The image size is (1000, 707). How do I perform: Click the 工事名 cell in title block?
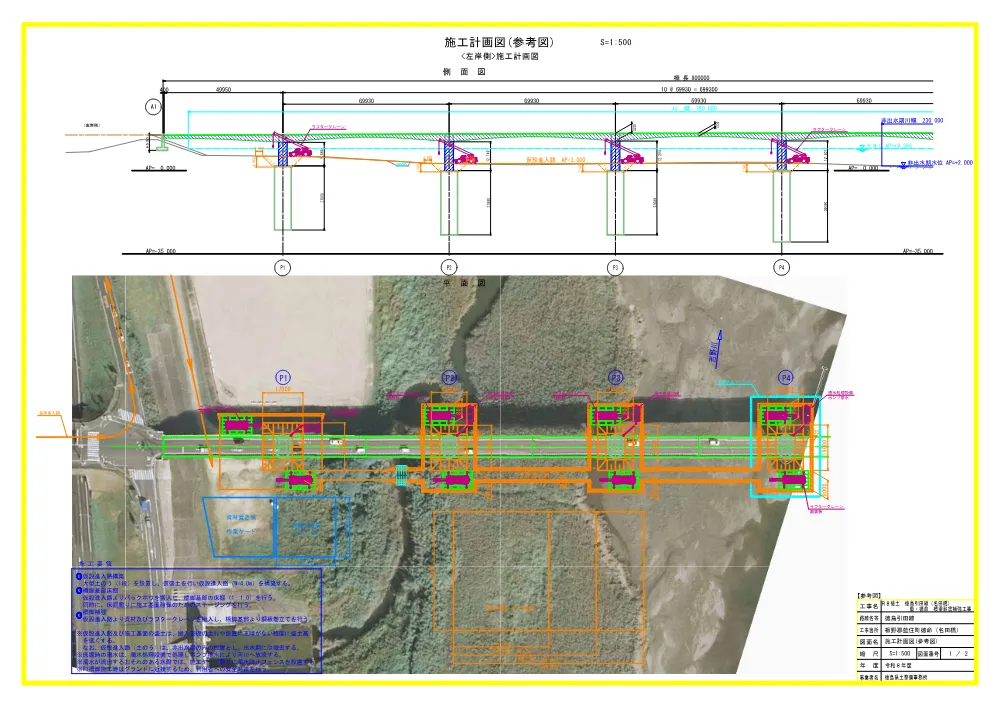click(x=869, y=606)
